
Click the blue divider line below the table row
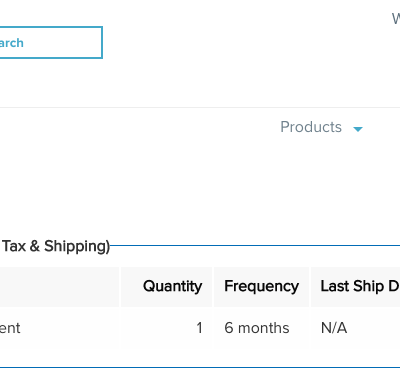[200, 368]
